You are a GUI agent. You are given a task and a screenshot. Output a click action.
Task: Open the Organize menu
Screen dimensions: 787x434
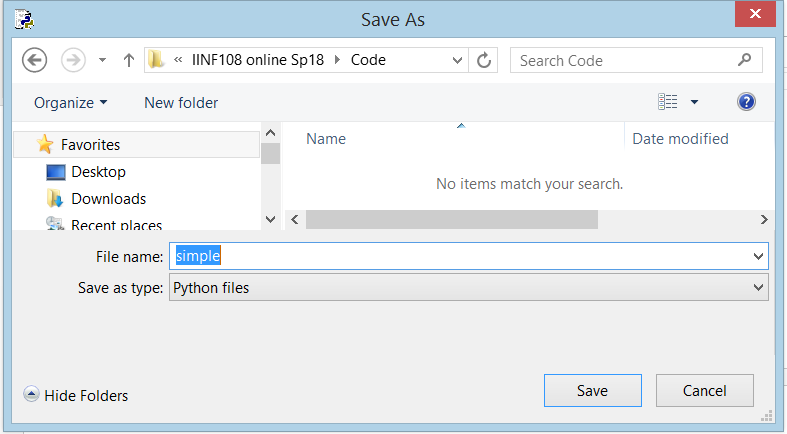coord(71,103)
